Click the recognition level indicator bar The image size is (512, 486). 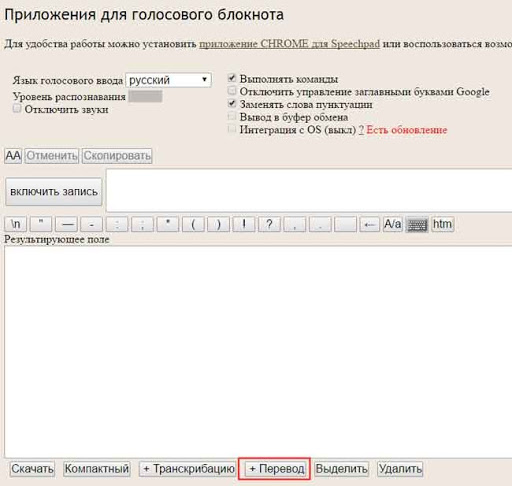[x=146, y=96]
